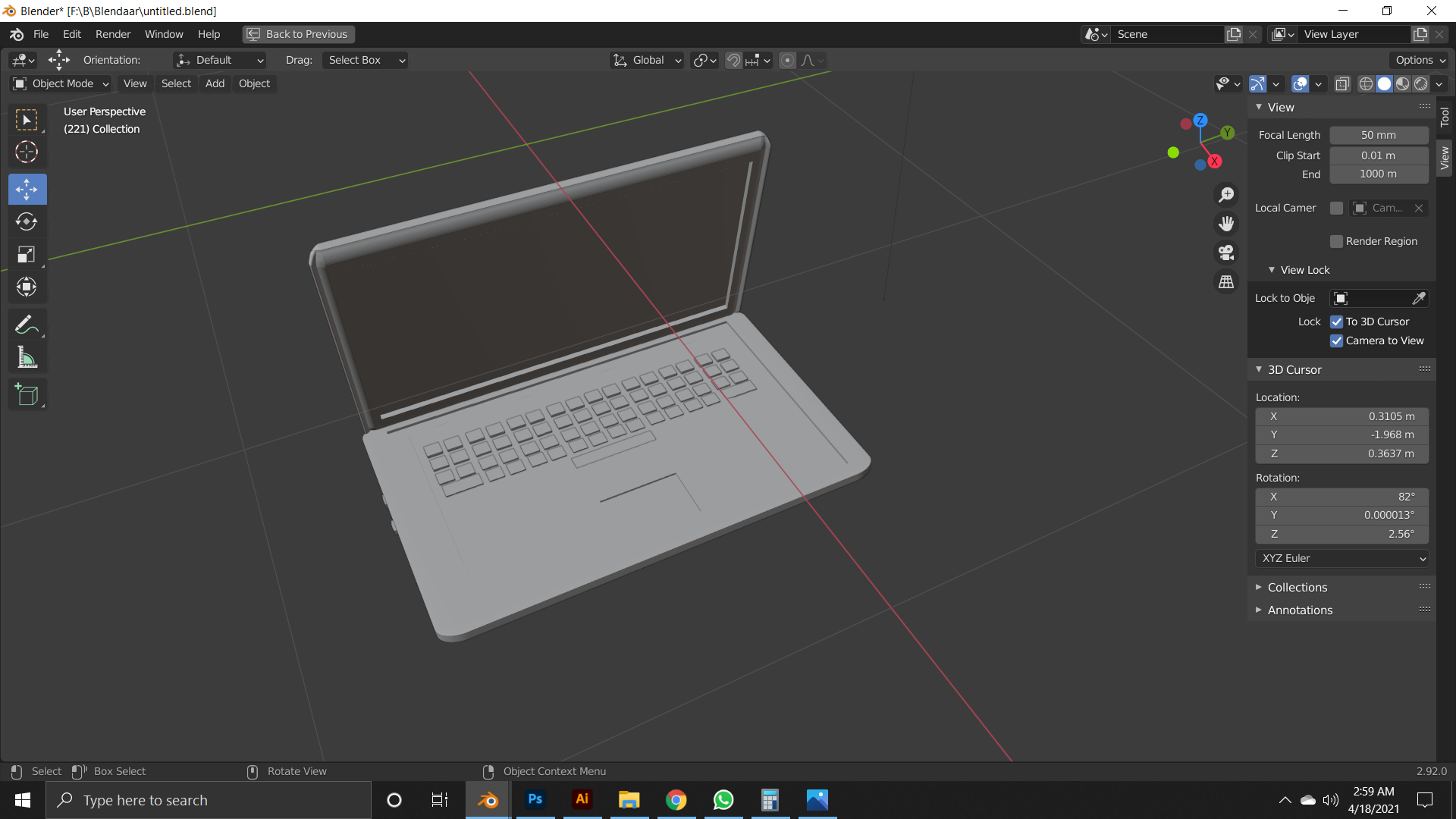1456x819 pixels.
Task: Open the Render menu
Action: pos(113,34)
